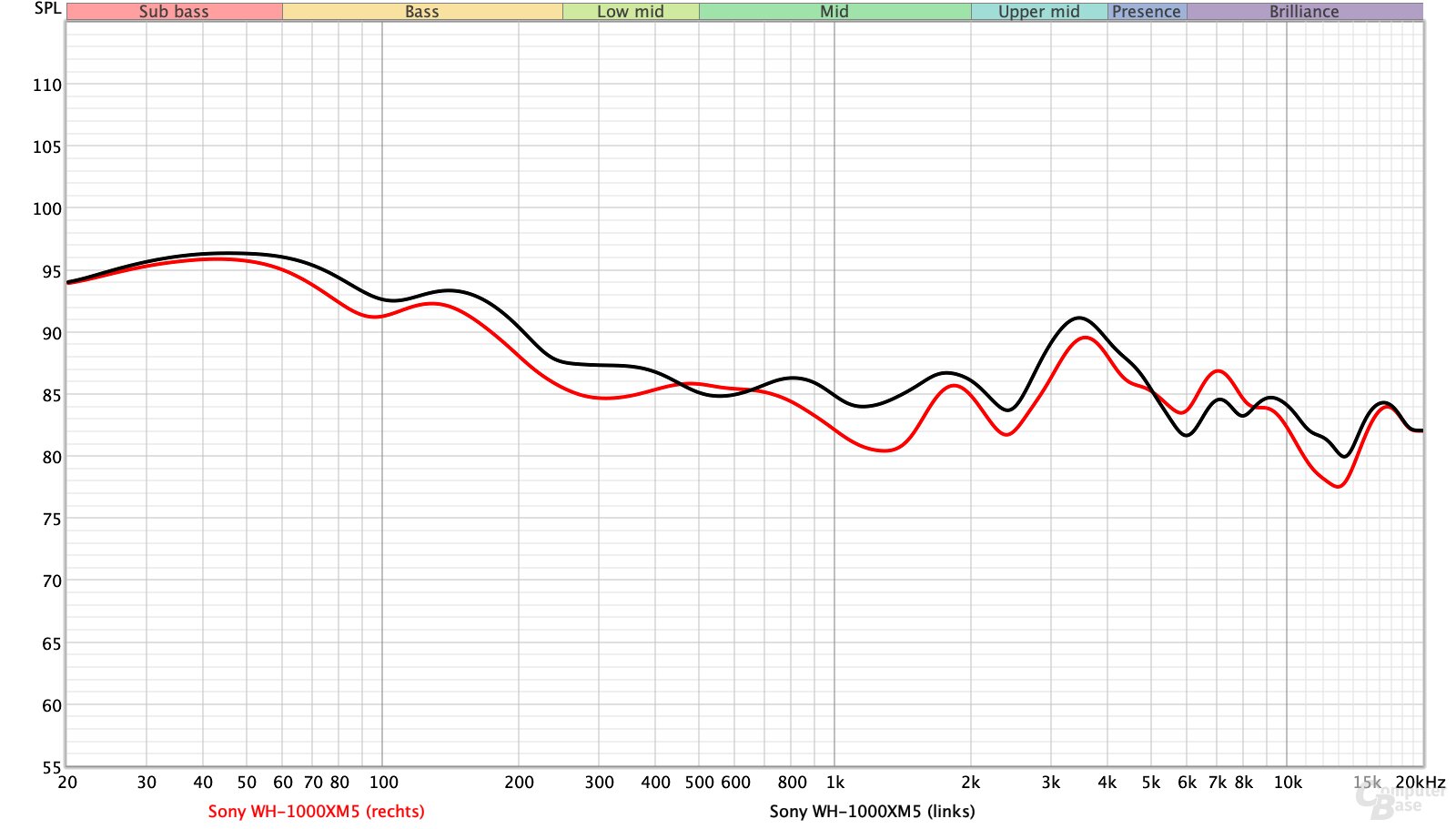This screenshot has height=829, width=1456.
Task: Click the 100 dB axis label
Action: coord(47,208)
